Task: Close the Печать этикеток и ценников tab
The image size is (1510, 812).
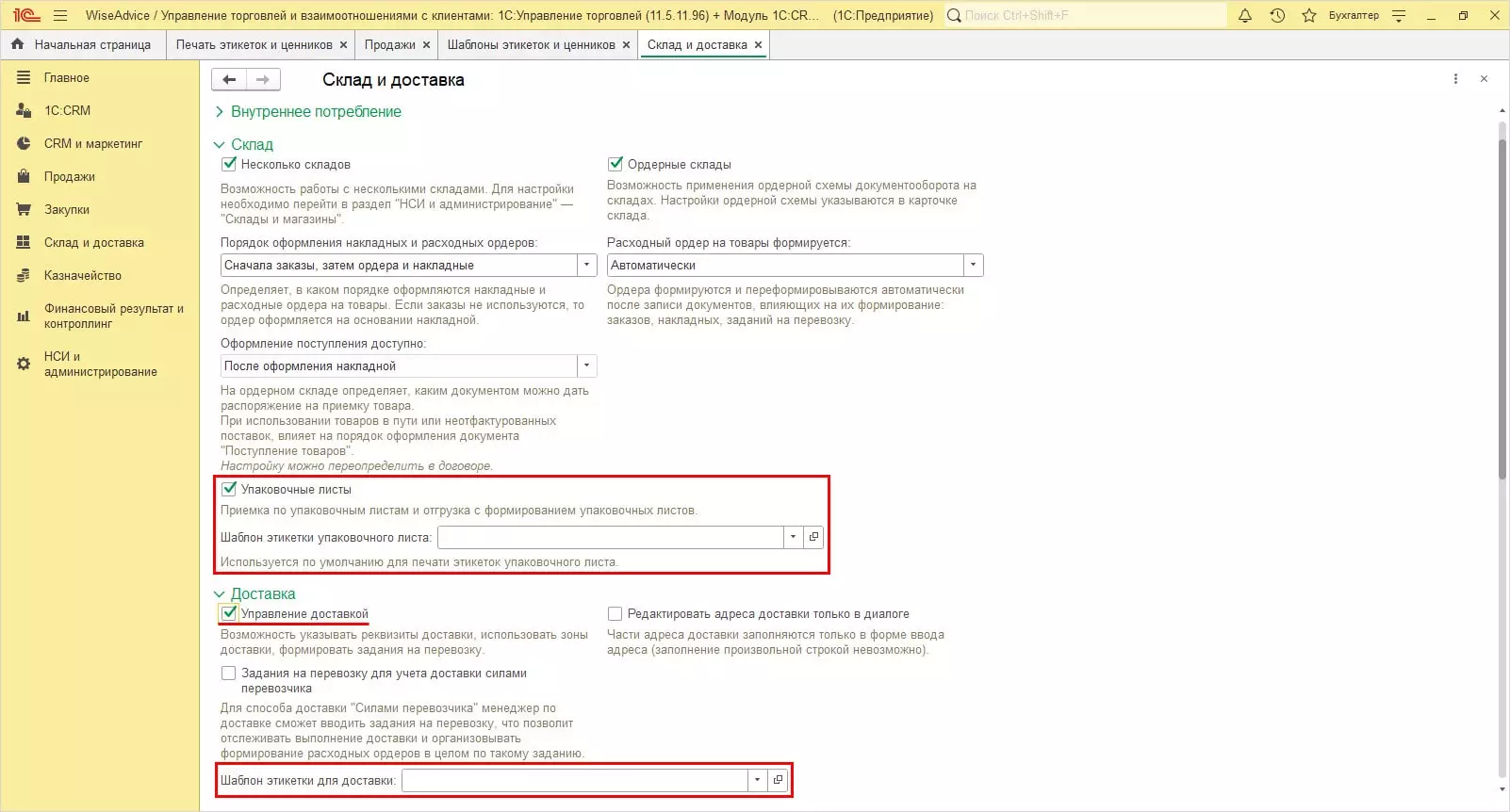Action: pos(343,45)
